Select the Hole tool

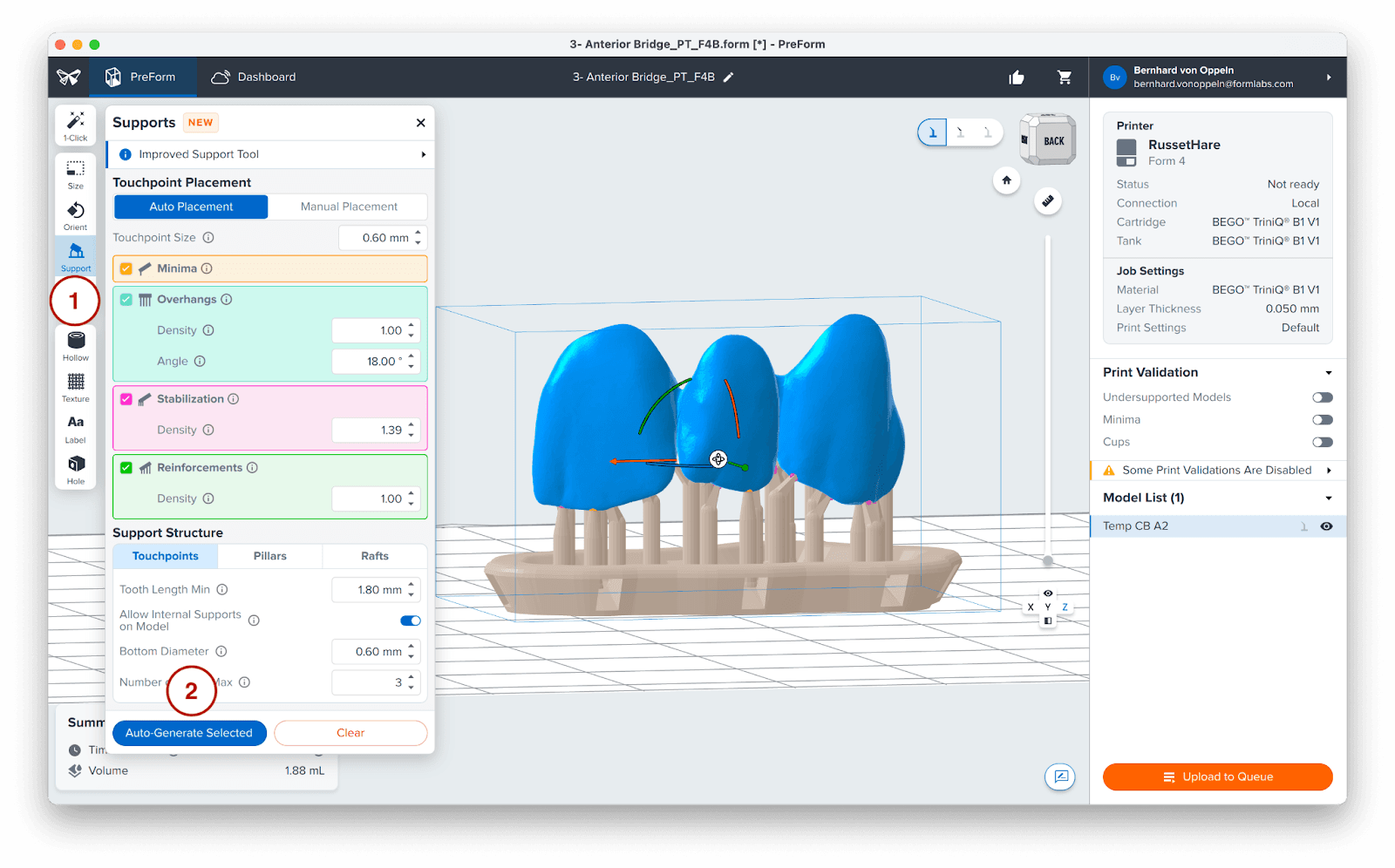[x=76, y=469]
